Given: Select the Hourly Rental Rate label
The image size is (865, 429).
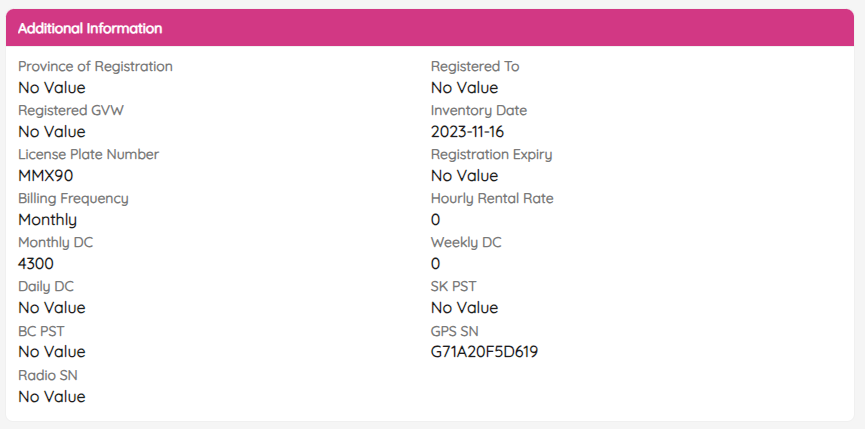Looking at the screenshot, I should [492, 198].
